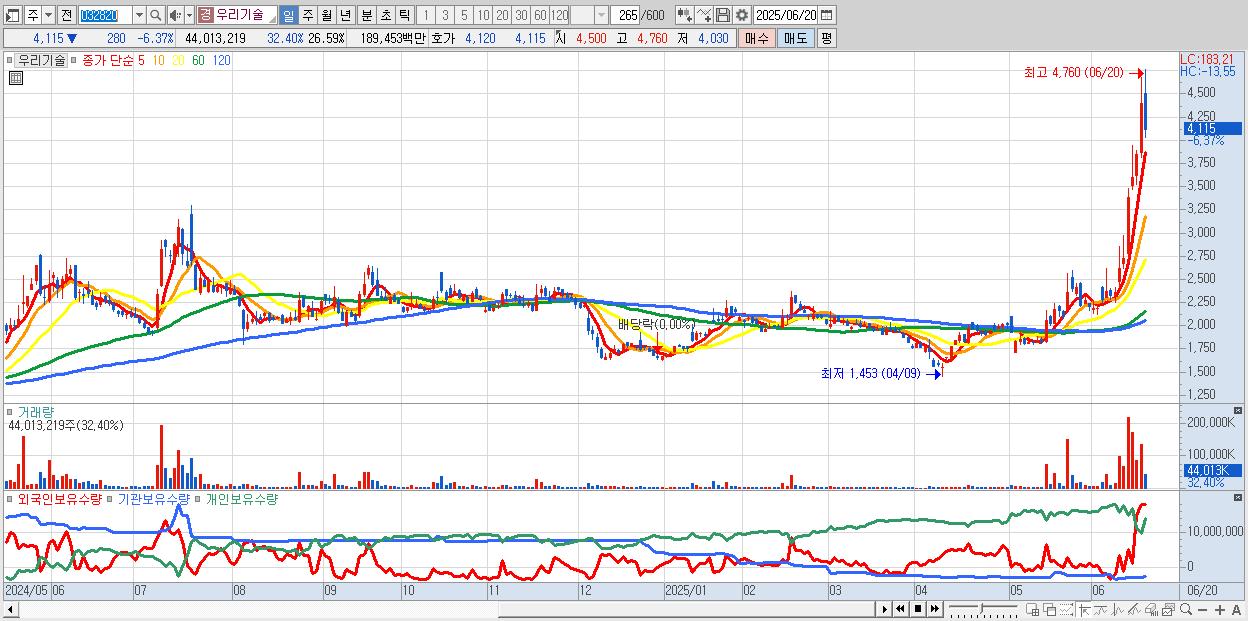Open chart settings gear icon

tap(742, 15)
